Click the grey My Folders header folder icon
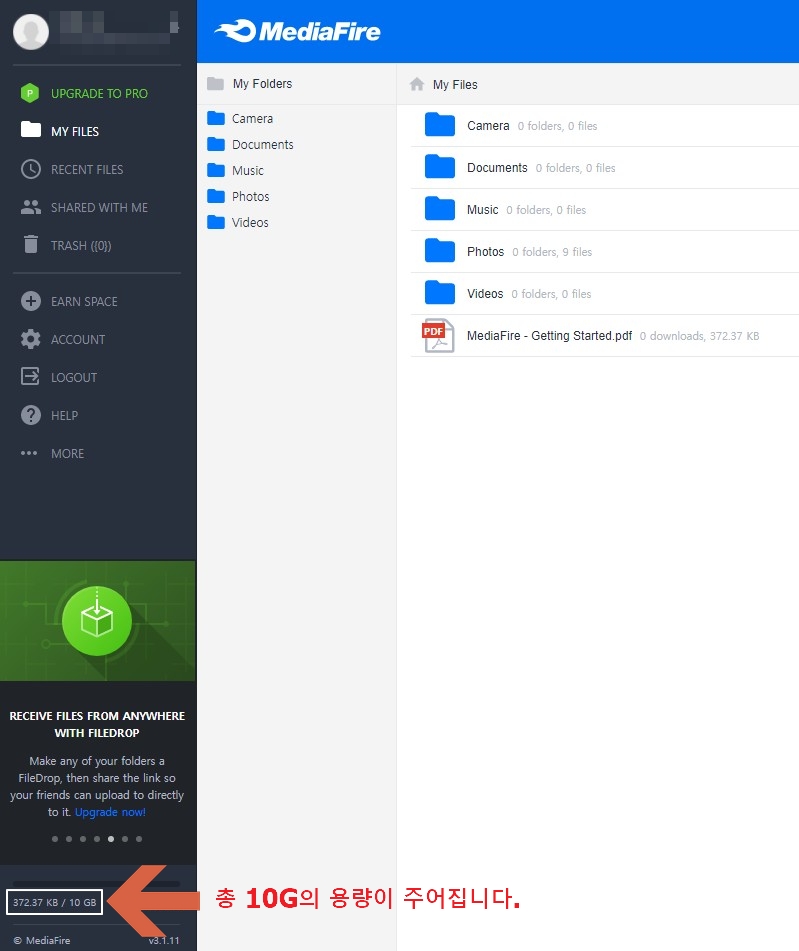The height and width of the screenshot is (951, 799). pyautogui.click(x=215, y=84)
